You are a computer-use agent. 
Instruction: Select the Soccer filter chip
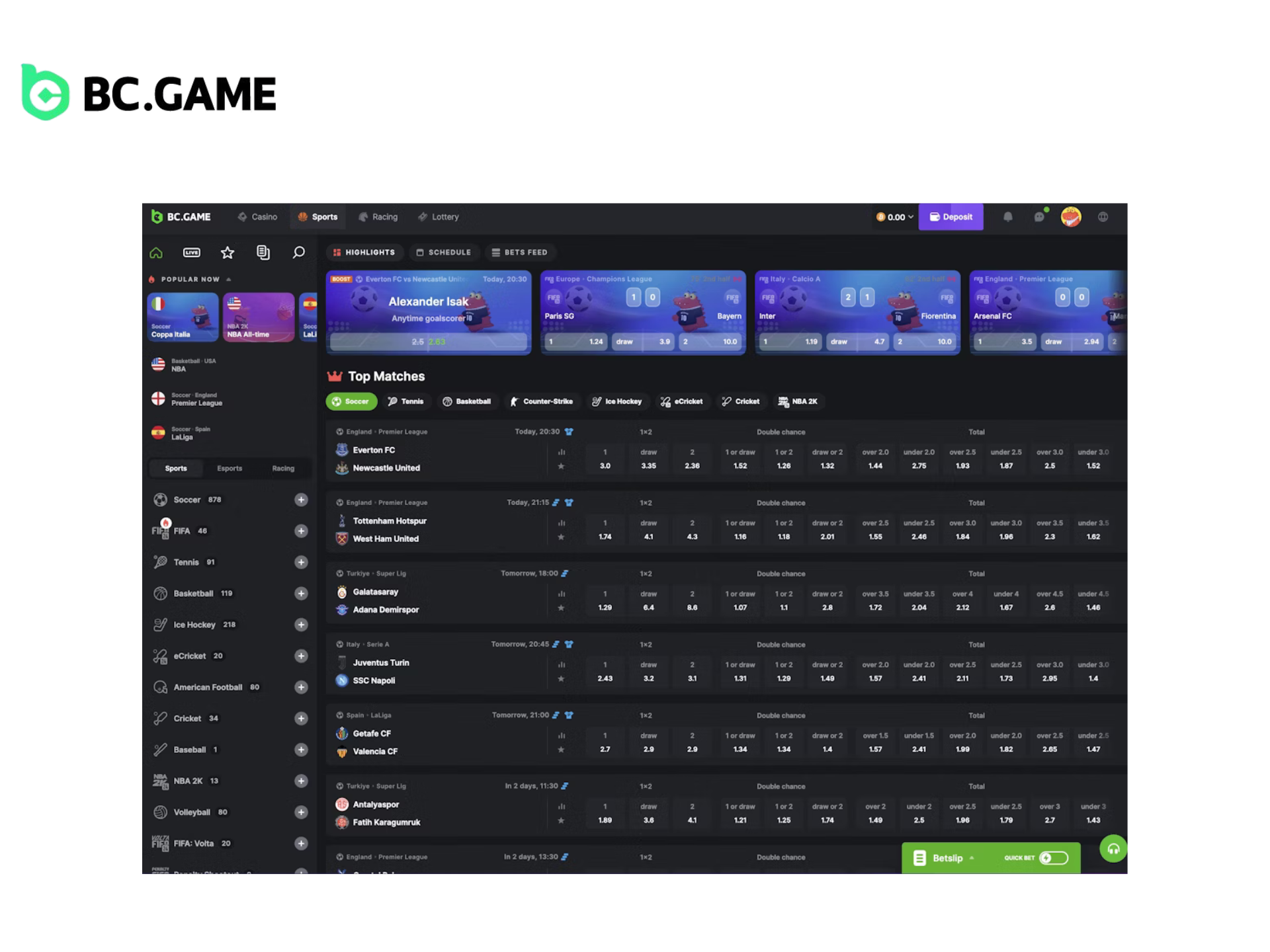click(351, 401)
